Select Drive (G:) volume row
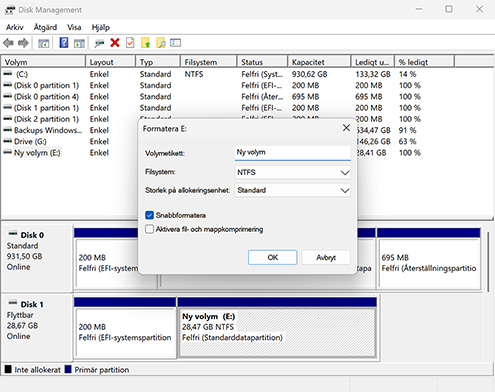The image size is (495, 392). [70, 141]
